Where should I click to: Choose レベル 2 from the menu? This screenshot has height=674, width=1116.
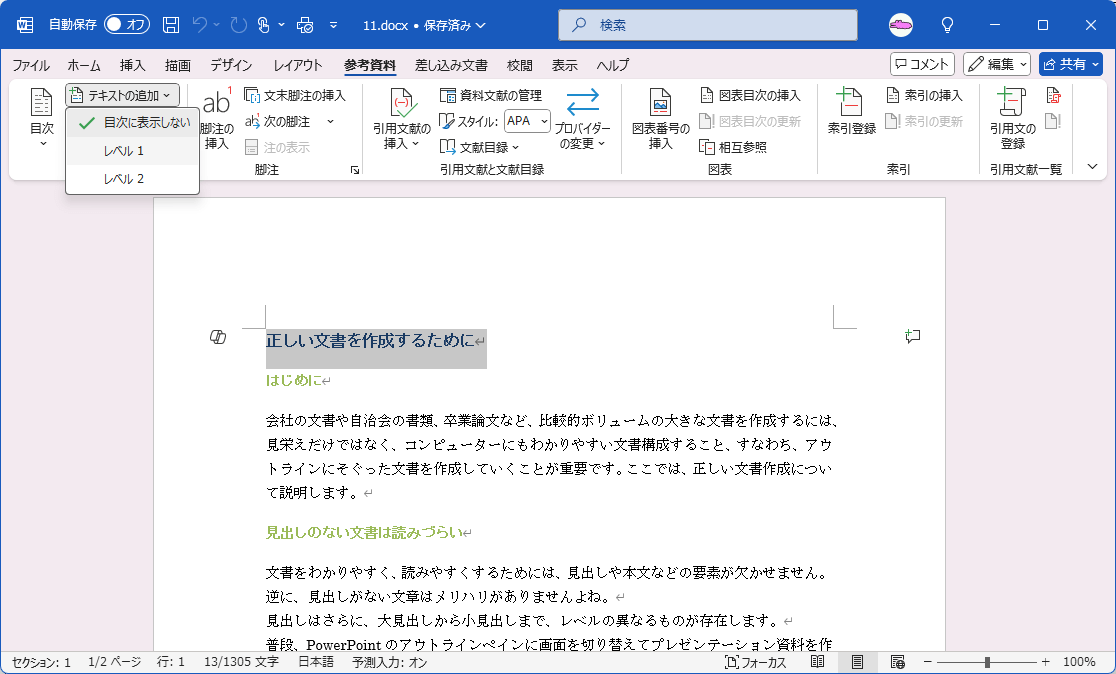(x=132, y=179)
